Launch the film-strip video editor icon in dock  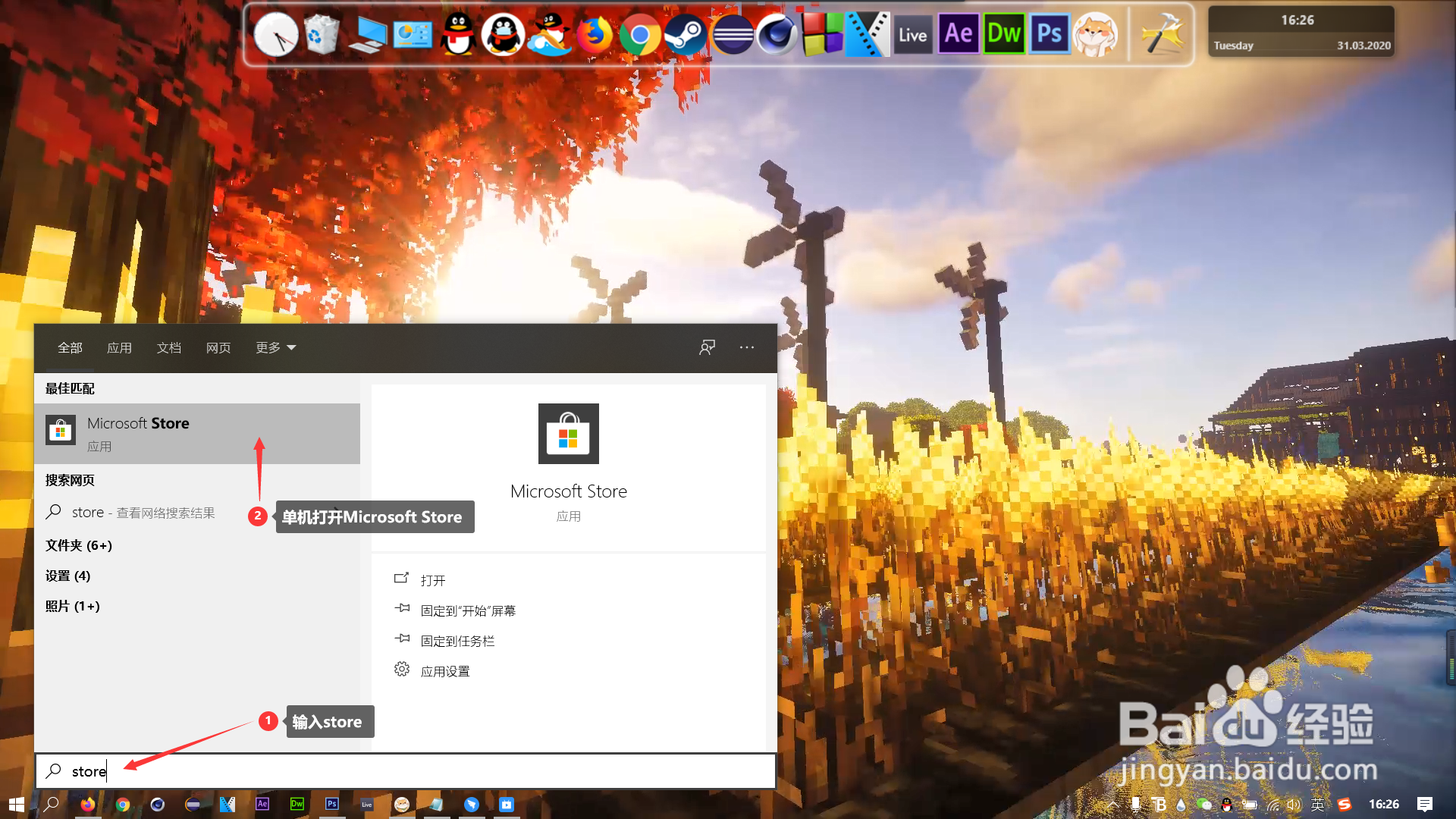click(868, 35)
